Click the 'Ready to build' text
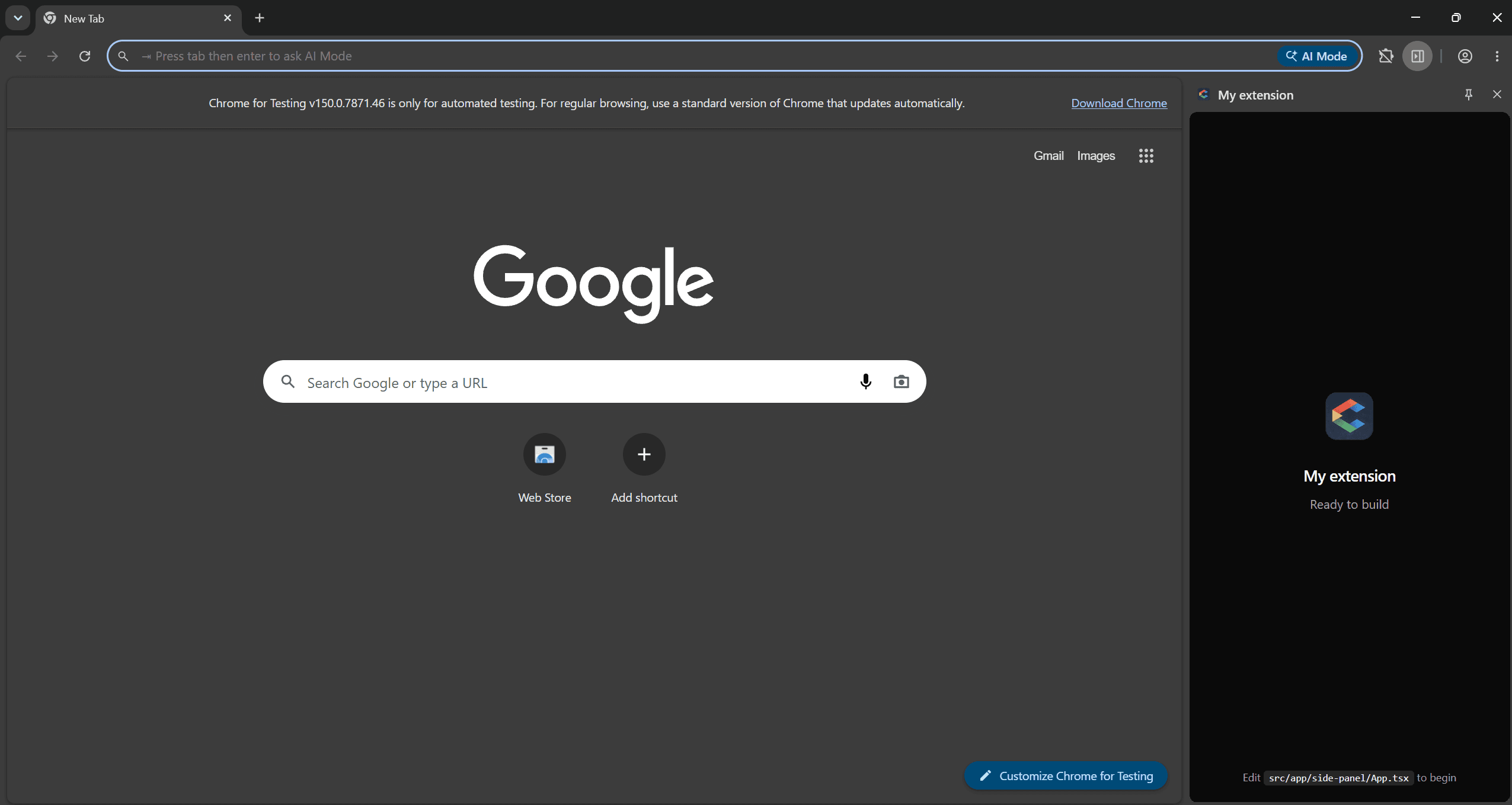The image size is (1512, 805). (1349, 505)
